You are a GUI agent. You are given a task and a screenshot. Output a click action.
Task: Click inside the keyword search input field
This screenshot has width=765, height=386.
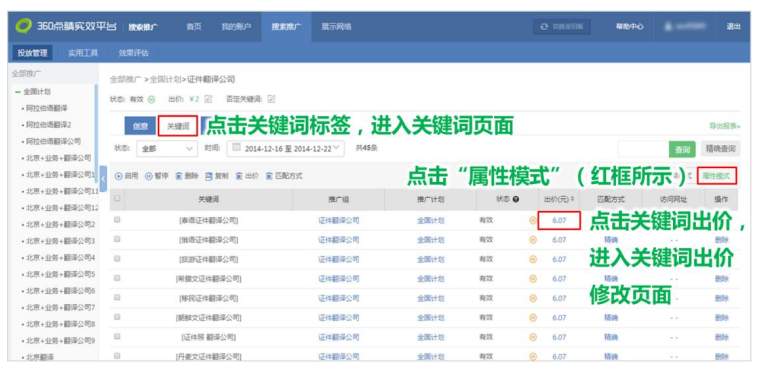[x=643, y=149]
